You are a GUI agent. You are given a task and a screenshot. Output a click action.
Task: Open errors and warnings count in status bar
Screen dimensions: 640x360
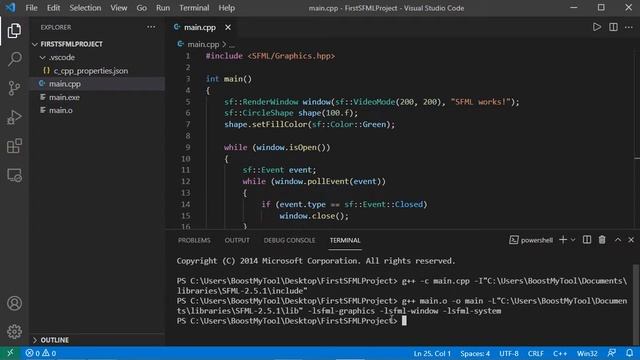tap(41, 353)
